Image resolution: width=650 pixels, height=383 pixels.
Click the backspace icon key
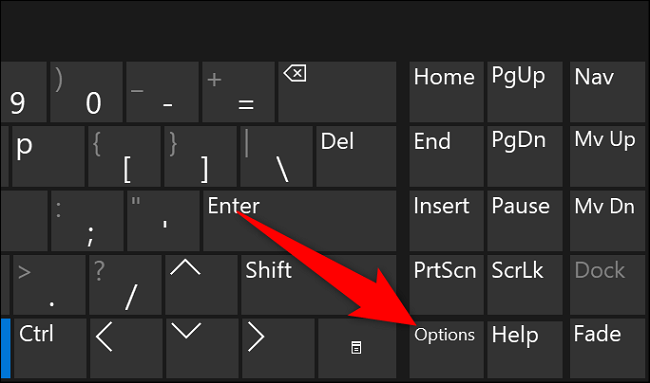tap(337, 92)
